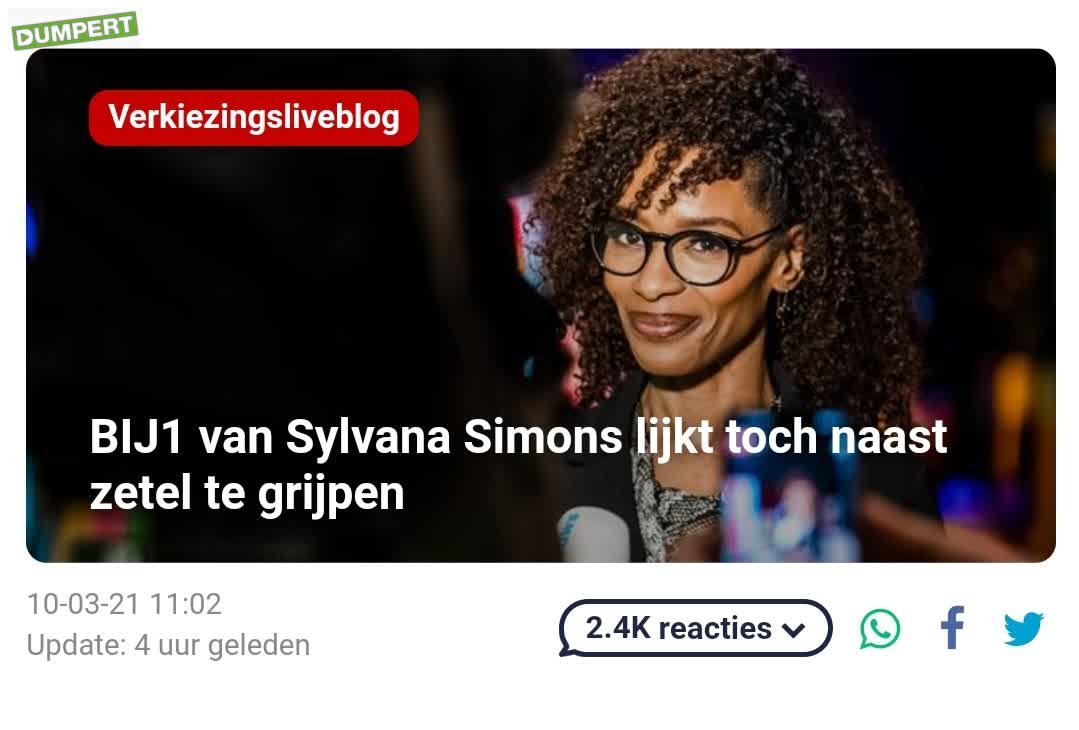This screenshot has width=1079, height=730.
Task: Click the 'Update: 4 uur geleden' text
Action: pos(169,645)
